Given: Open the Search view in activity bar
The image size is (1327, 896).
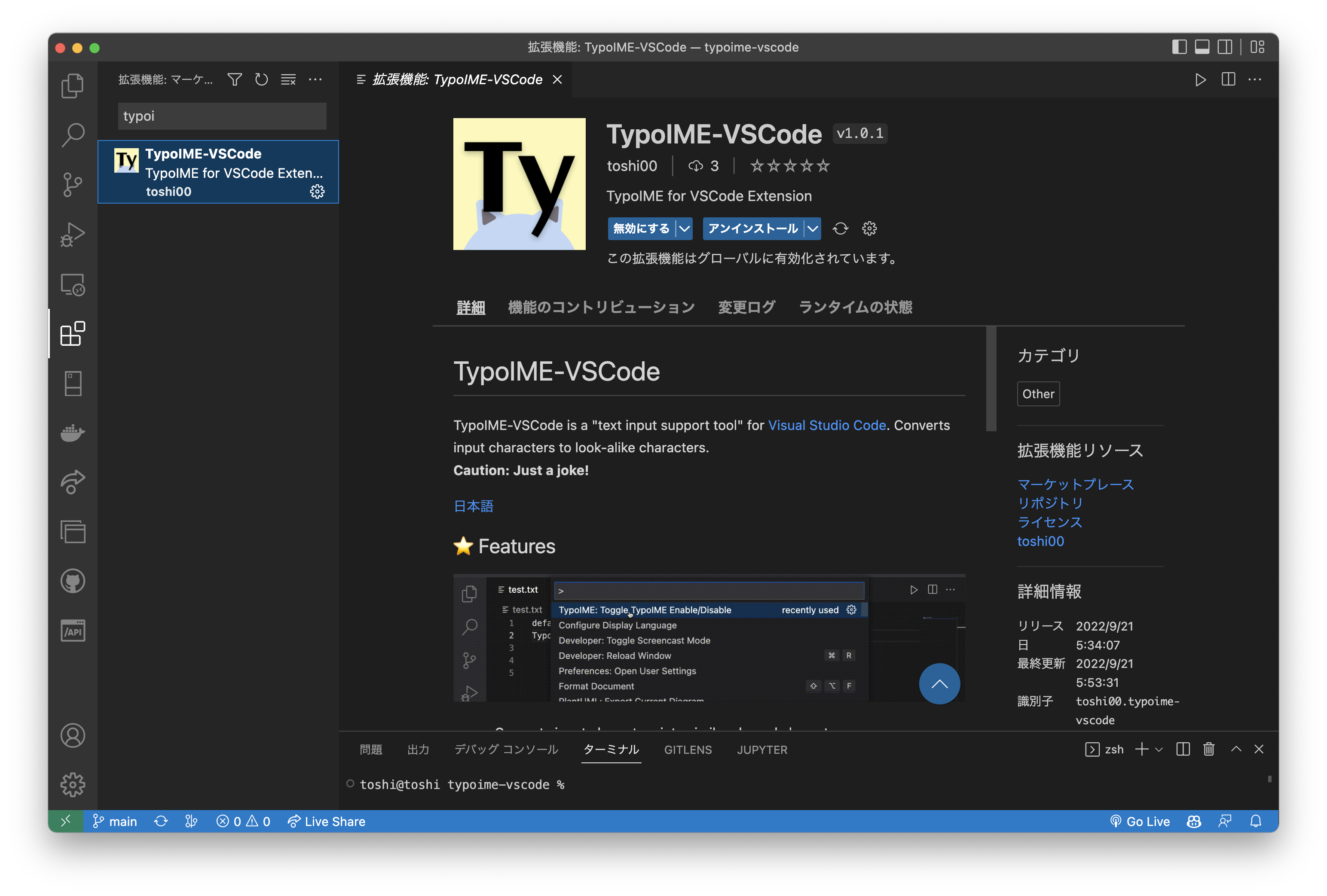Looking at the screenshot, I should pos(73,135).
